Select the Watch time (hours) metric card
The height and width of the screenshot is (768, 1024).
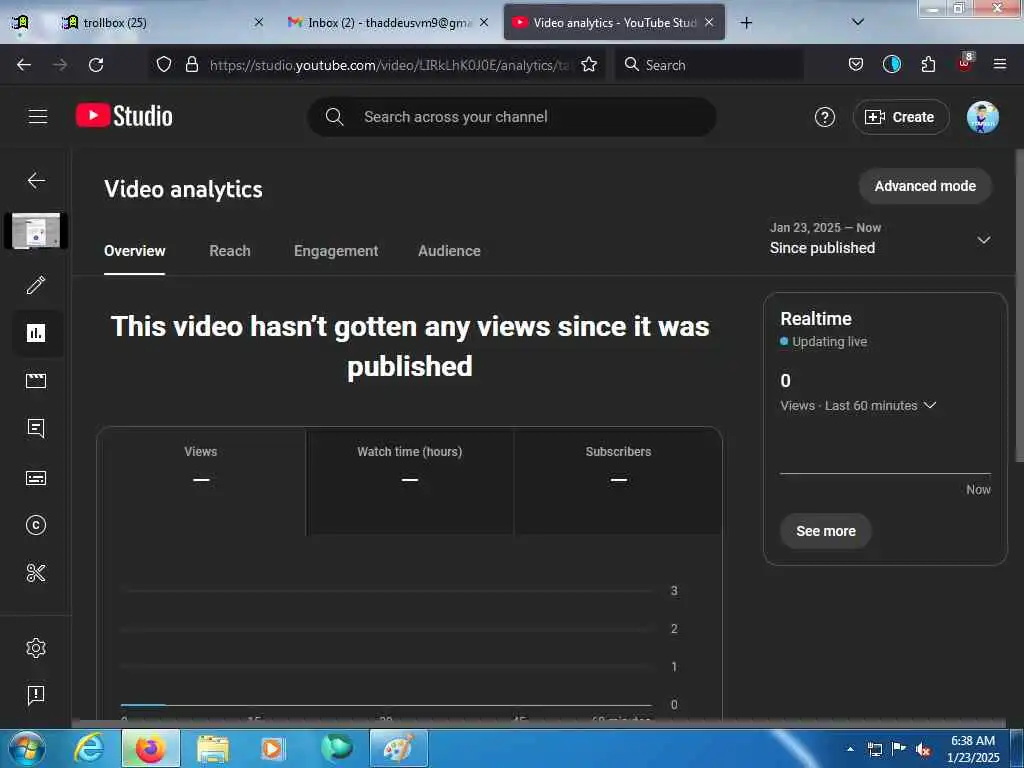(x=409, y=481)
